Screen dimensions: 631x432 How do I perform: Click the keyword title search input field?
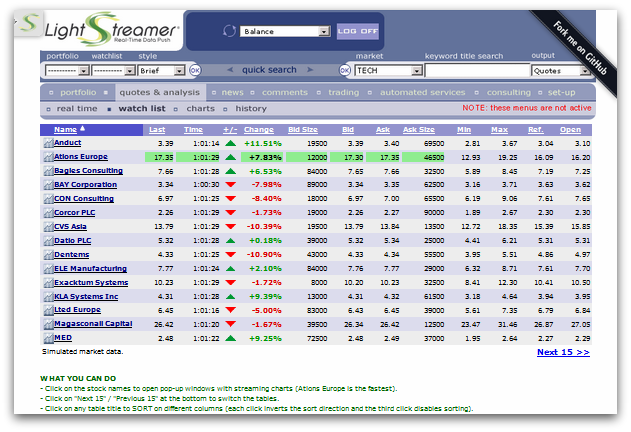point(477,71)
